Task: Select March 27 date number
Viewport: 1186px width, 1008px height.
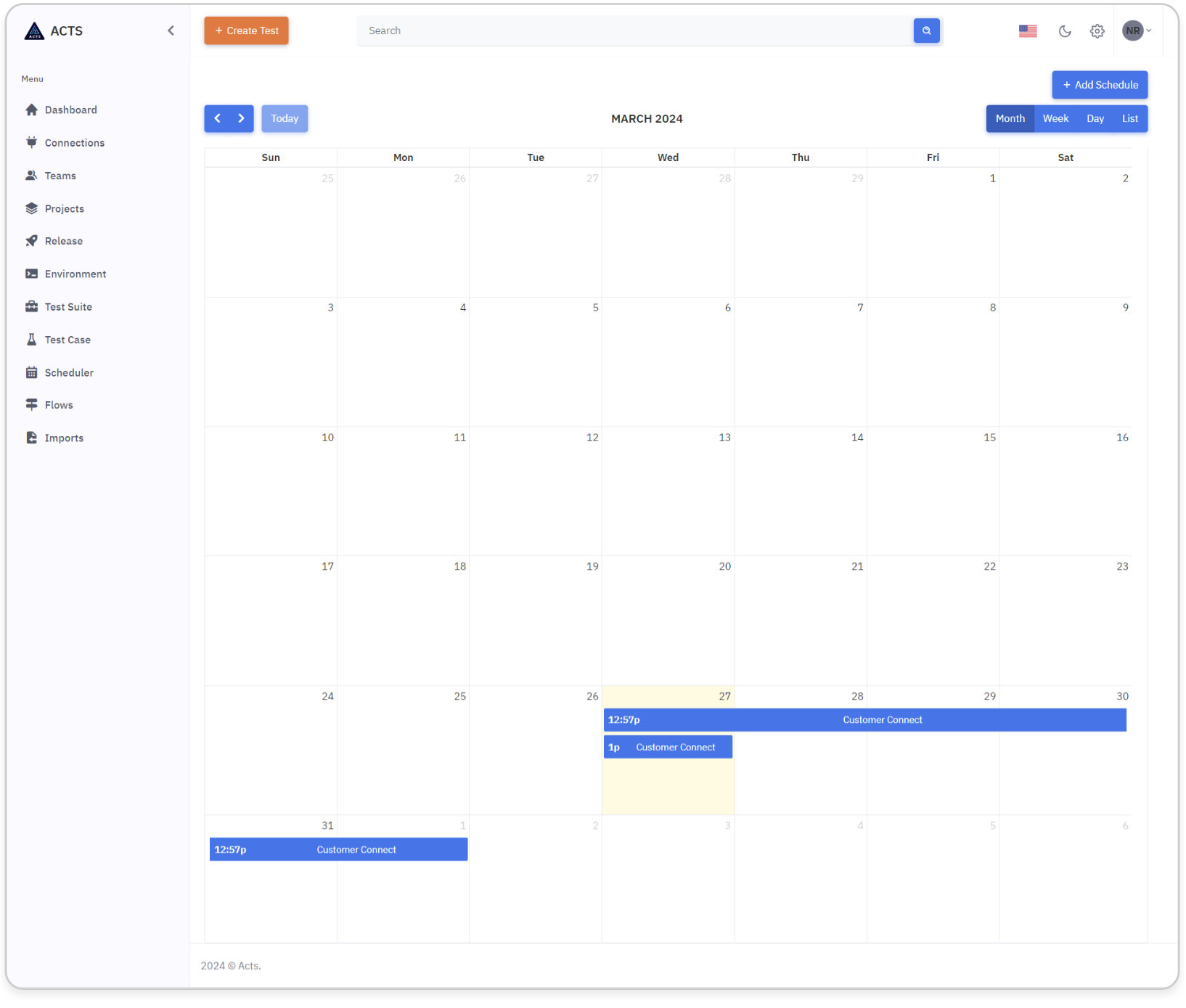Action: (x=724, y=697)
